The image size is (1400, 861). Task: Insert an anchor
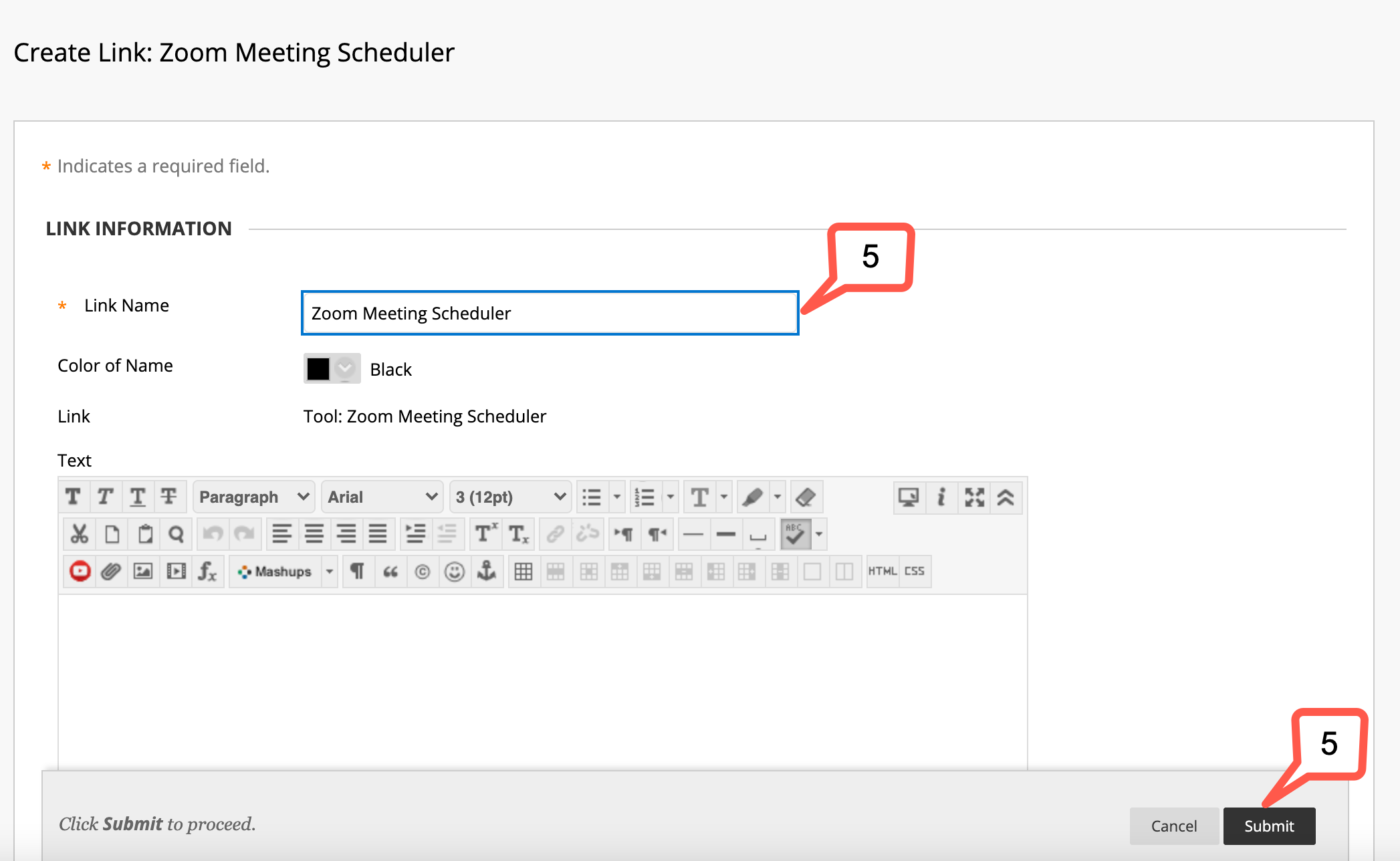tap(487, 572)
